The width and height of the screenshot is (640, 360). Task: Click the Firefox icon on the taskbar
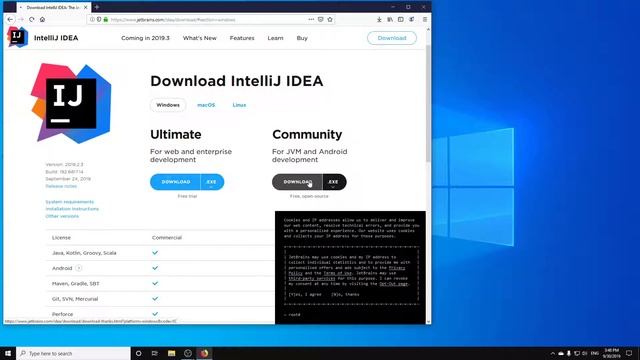tap(204, 353)
